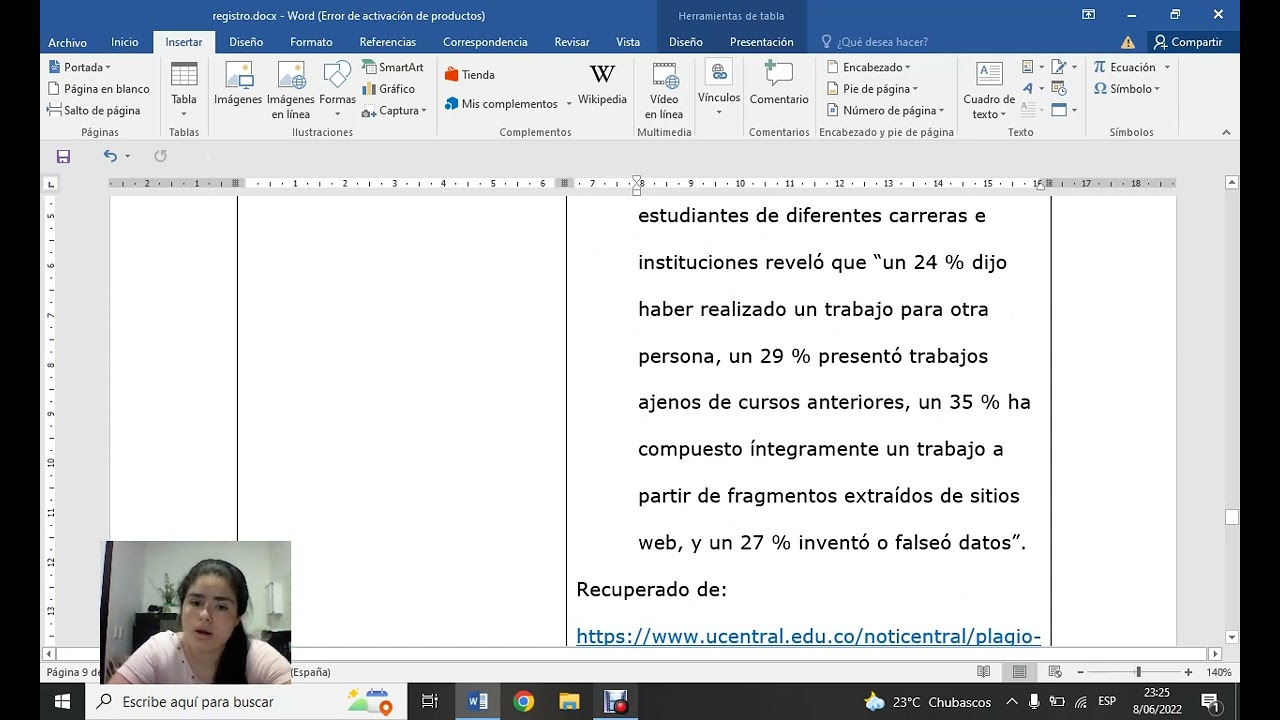Open the Object dropdown arrow in Texto group
This screenshot has height=720, width=1280.
pyautogui.click(x=1075, y=110)
